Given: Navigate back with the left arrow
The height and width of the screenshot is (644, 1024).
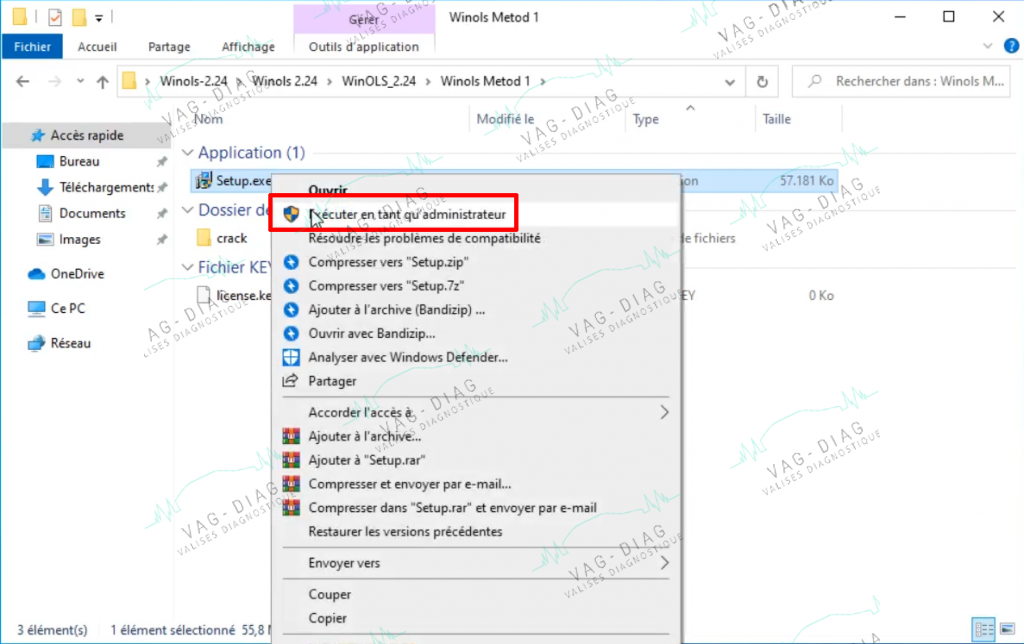Looking at the screenshot, I should pyautogui.click(x=23, y=82).
